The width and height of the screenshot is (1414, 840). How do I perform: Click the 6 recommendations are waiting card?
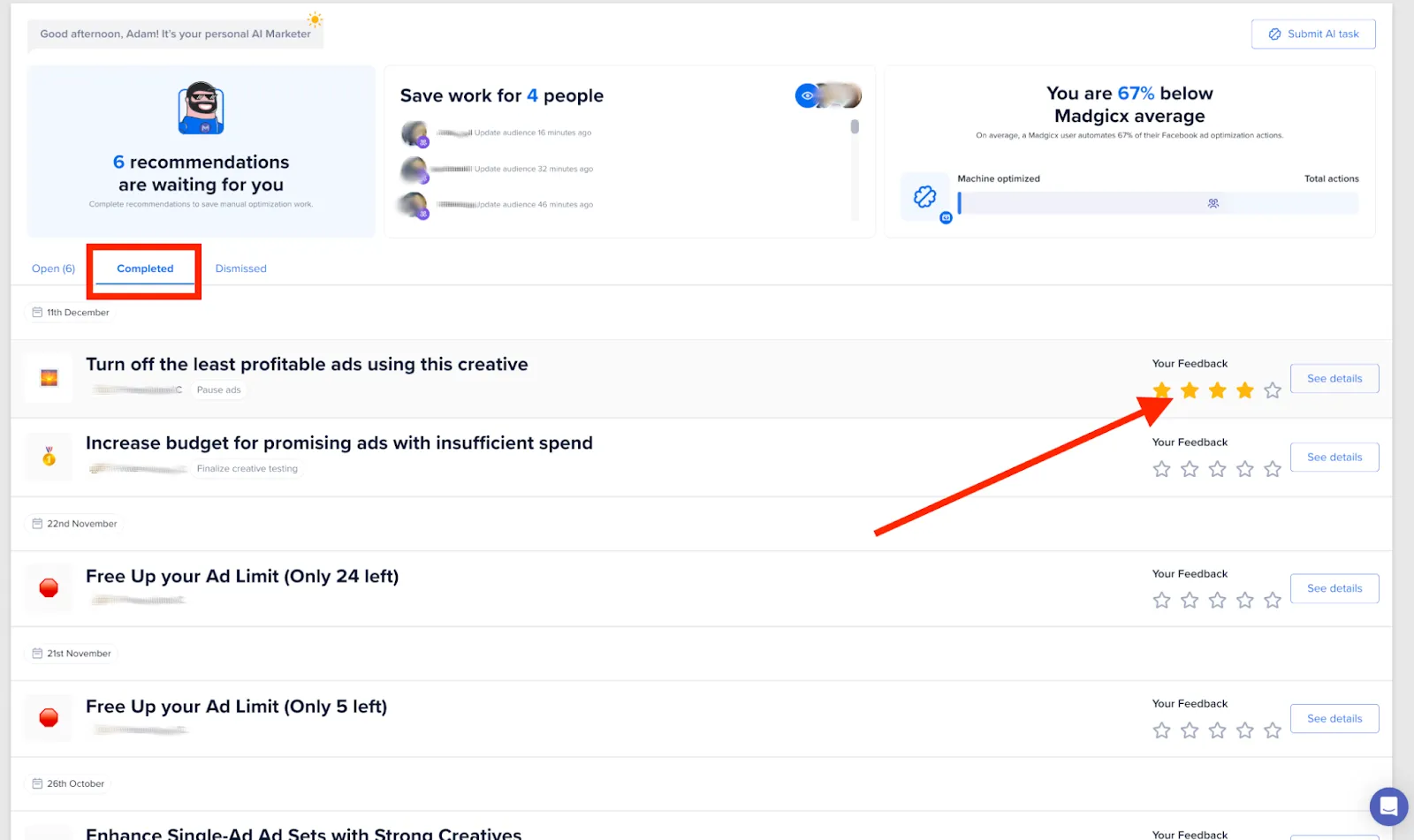[201, 151]
